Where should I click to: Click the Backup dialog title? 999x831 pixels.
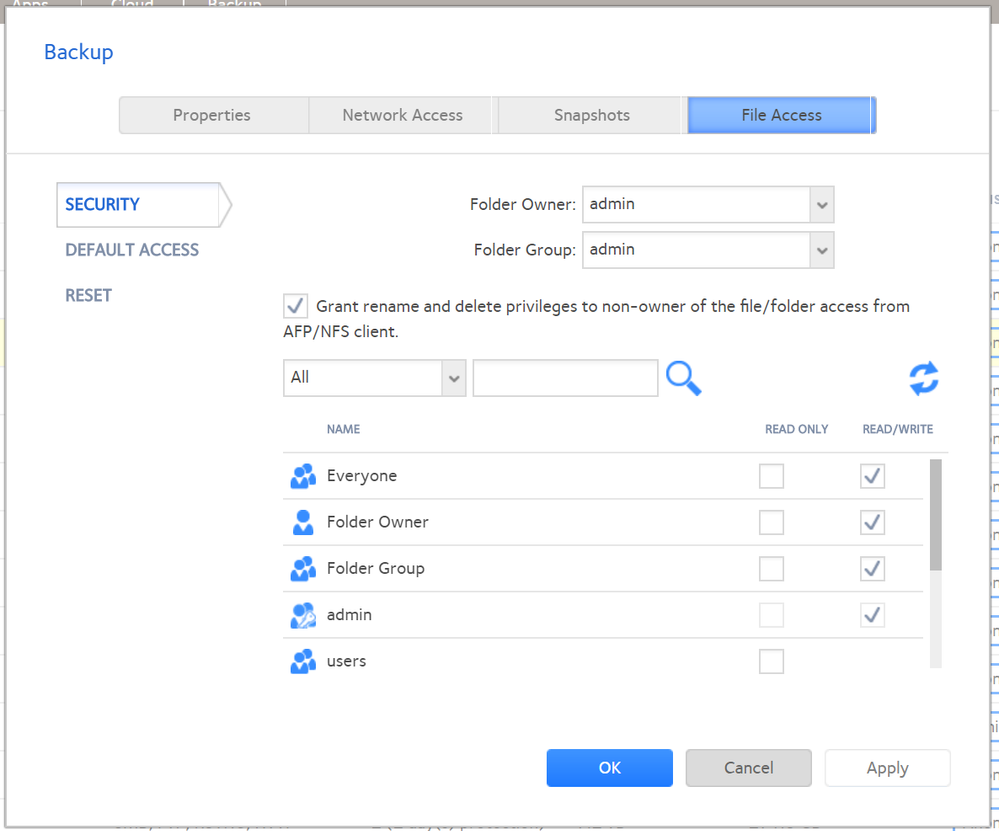[78, 52]
